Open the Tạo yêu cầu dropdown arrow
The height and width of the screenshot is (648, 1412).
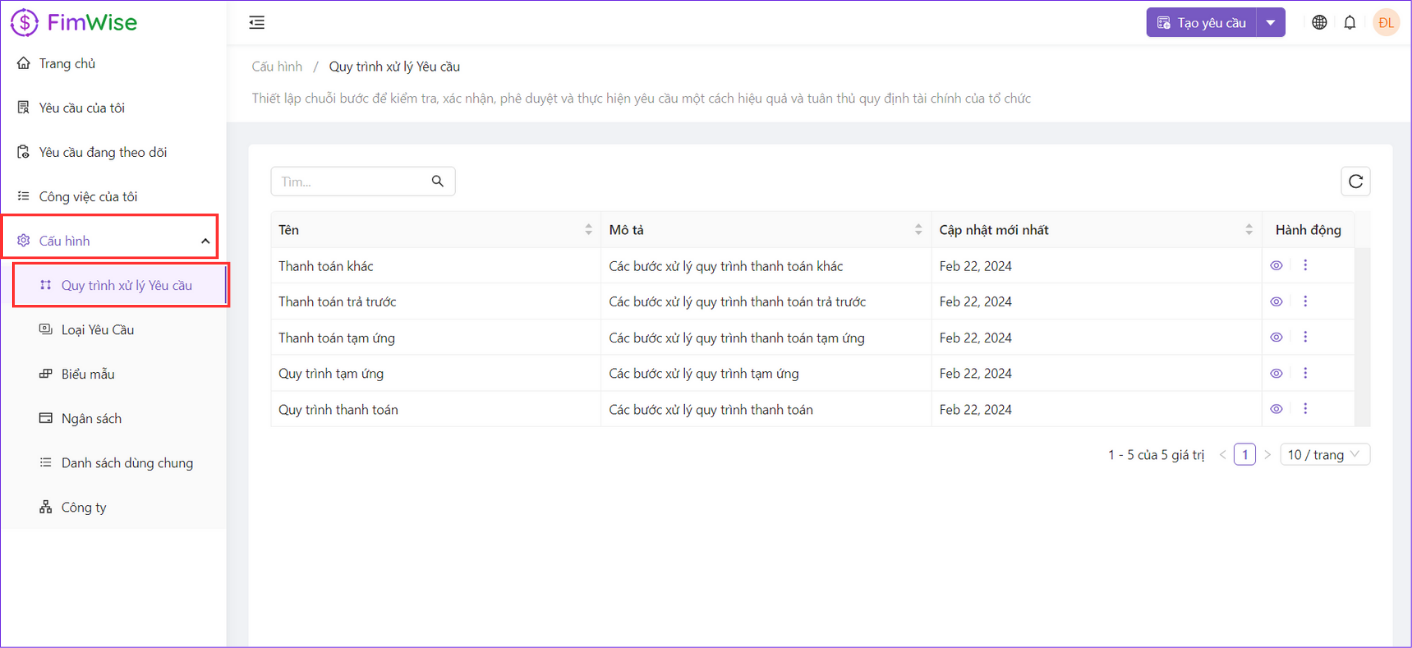coord(1270,23)
